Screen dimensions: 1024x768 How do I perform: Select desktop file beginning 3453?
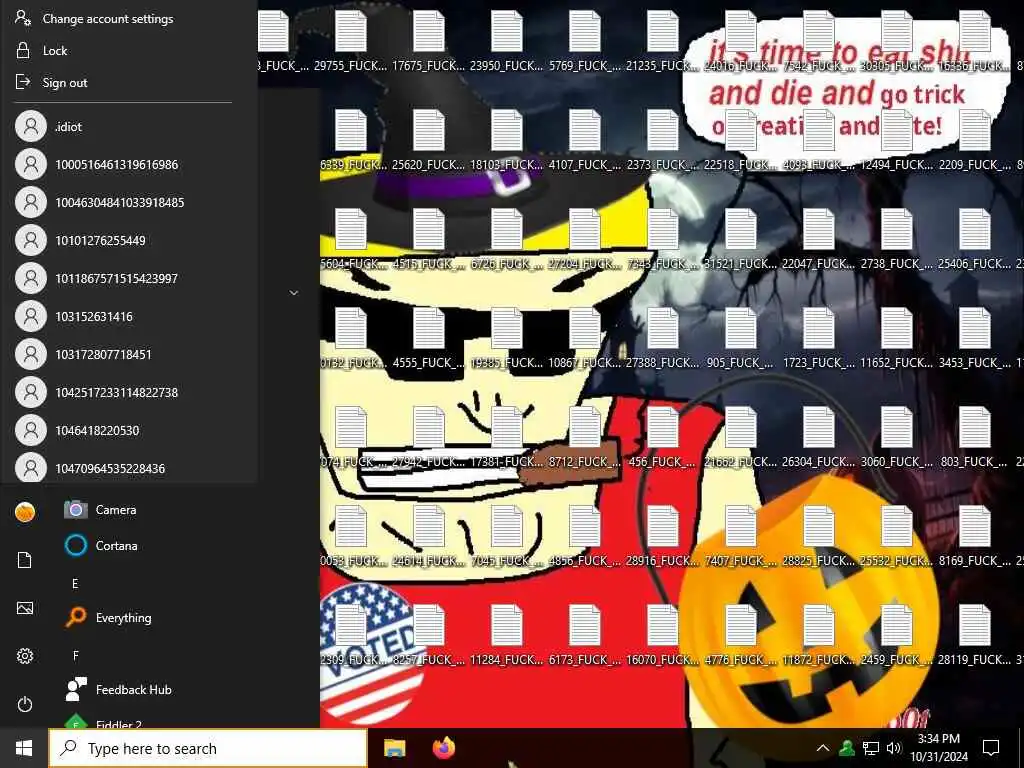[974, 338]
